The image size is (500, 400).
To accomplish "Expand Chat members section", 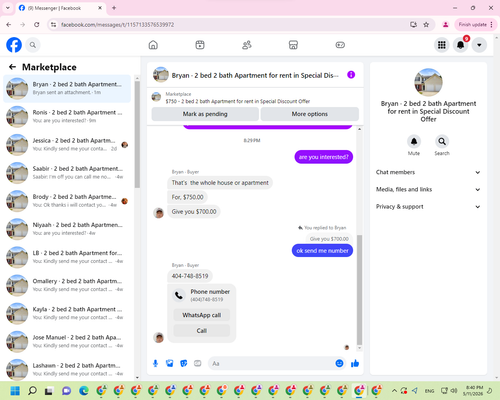I will 428,172.
